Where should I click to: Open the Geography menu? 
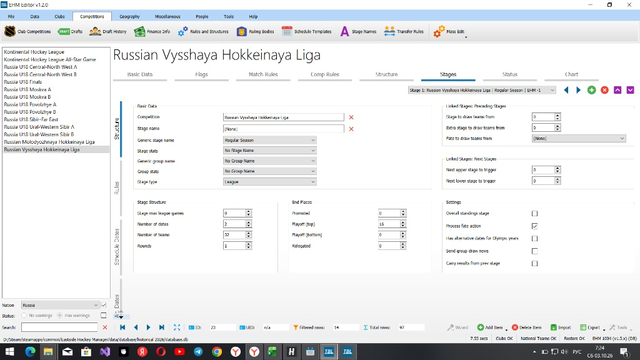(x=129, y=16)
